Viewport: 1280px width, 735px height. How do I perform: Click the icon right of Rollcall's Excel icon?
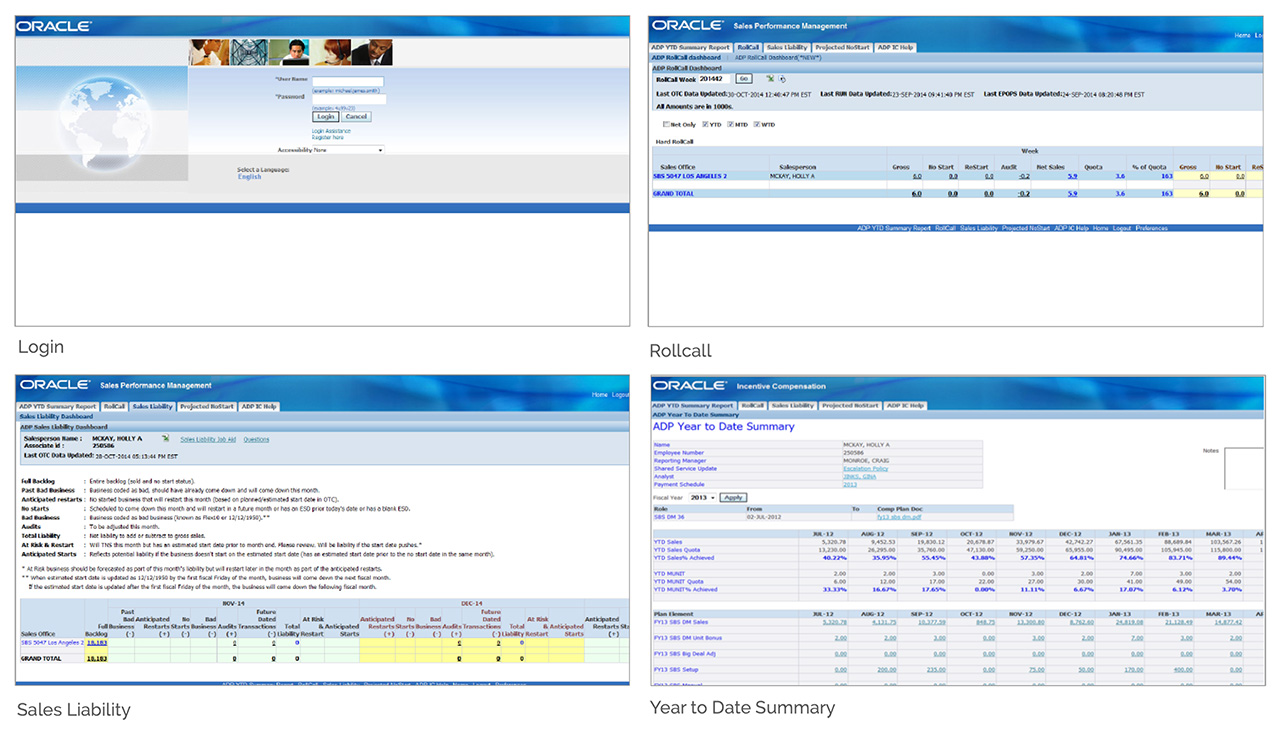coord(782,79)
